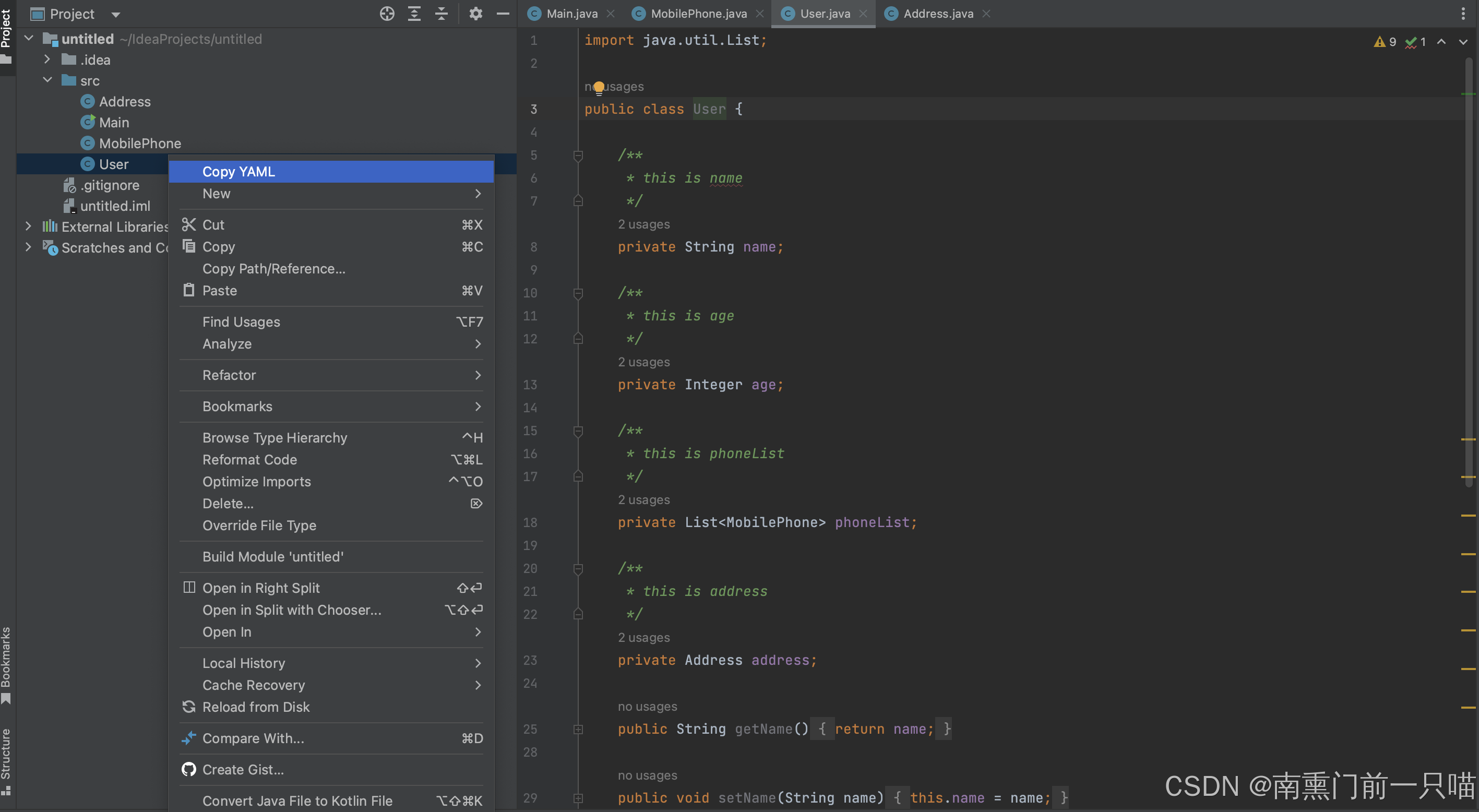The image size is (1479, 812).
Task: Expand the .idea folder
Action: 47,59
